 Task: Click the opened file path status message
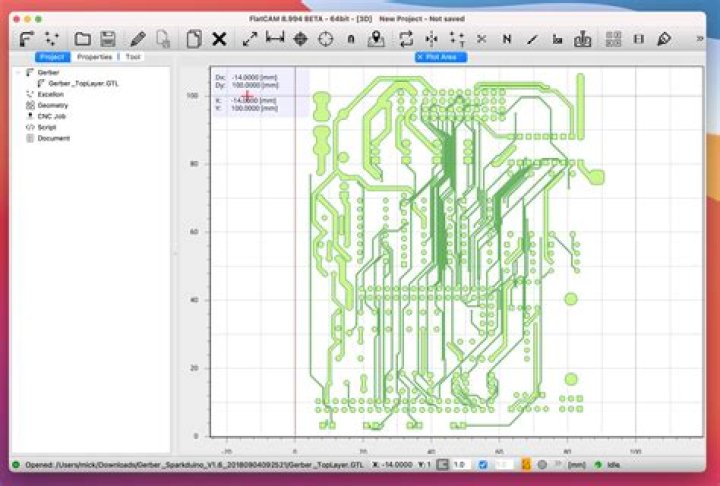pos(194,465)
